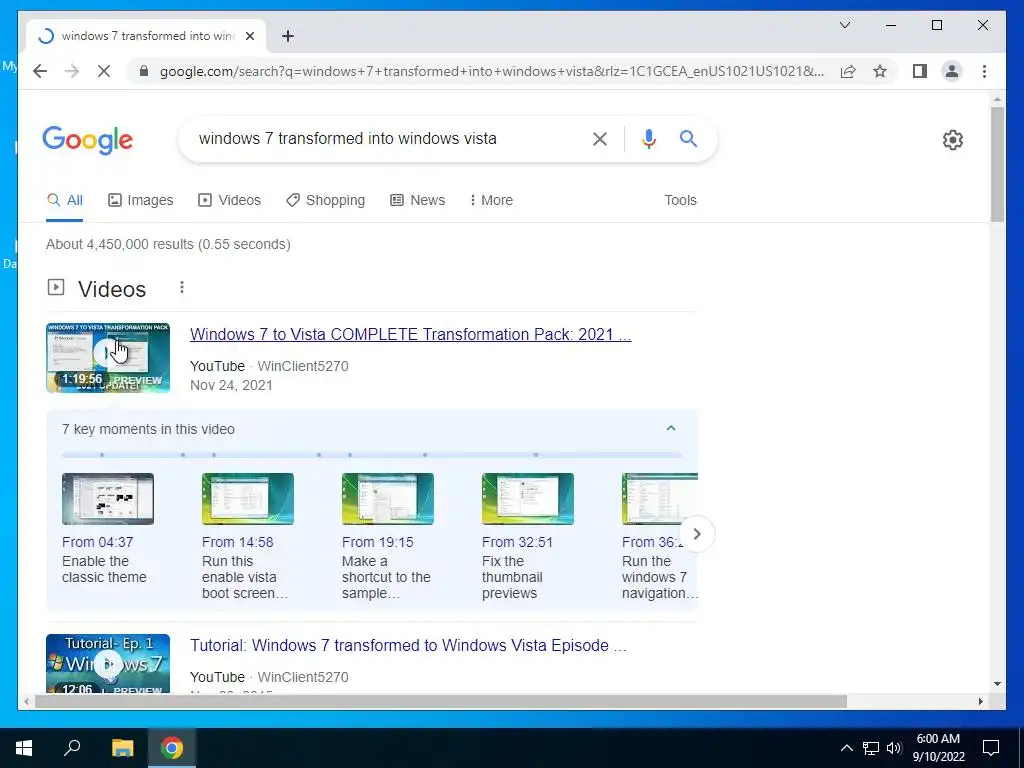The width and height of the screenshot is (1024, 768).
Task: Submit search with magnifier icon
Action: coord(688,138)
